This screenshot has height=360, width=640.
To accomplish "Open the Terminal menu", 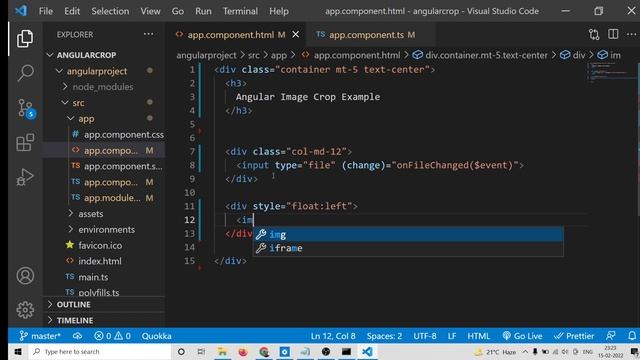I will pyautogui.click(x=240, y=11).
